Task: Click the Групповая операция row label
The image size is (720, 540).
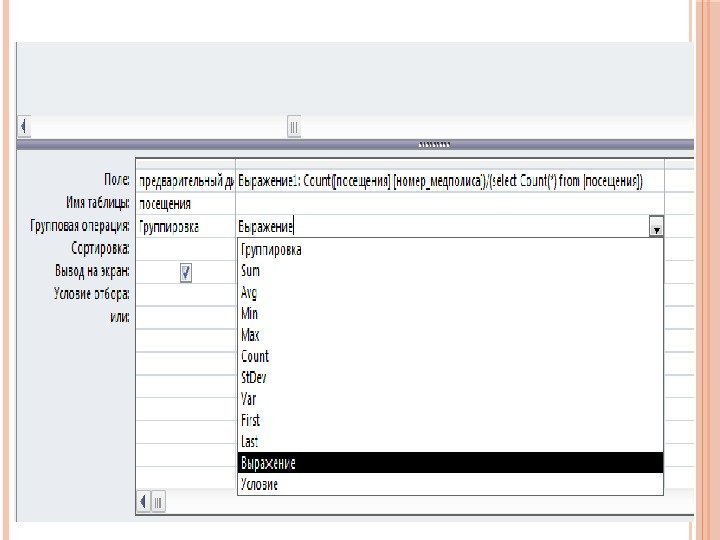Action: [x=80, y=225]
